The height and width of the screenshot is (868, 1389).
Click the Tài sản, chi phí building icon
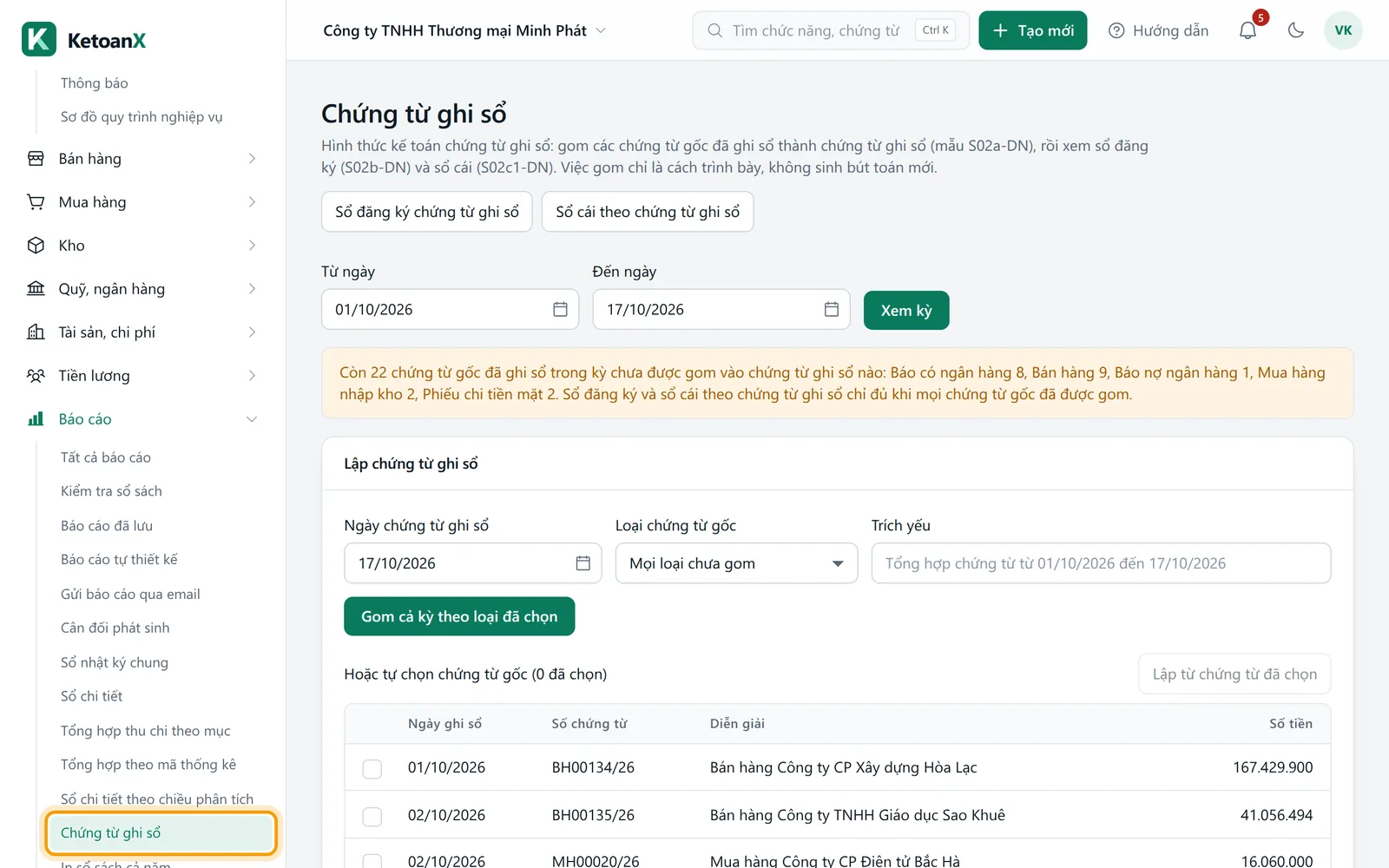pyautogui.click(x=36, y=332)
